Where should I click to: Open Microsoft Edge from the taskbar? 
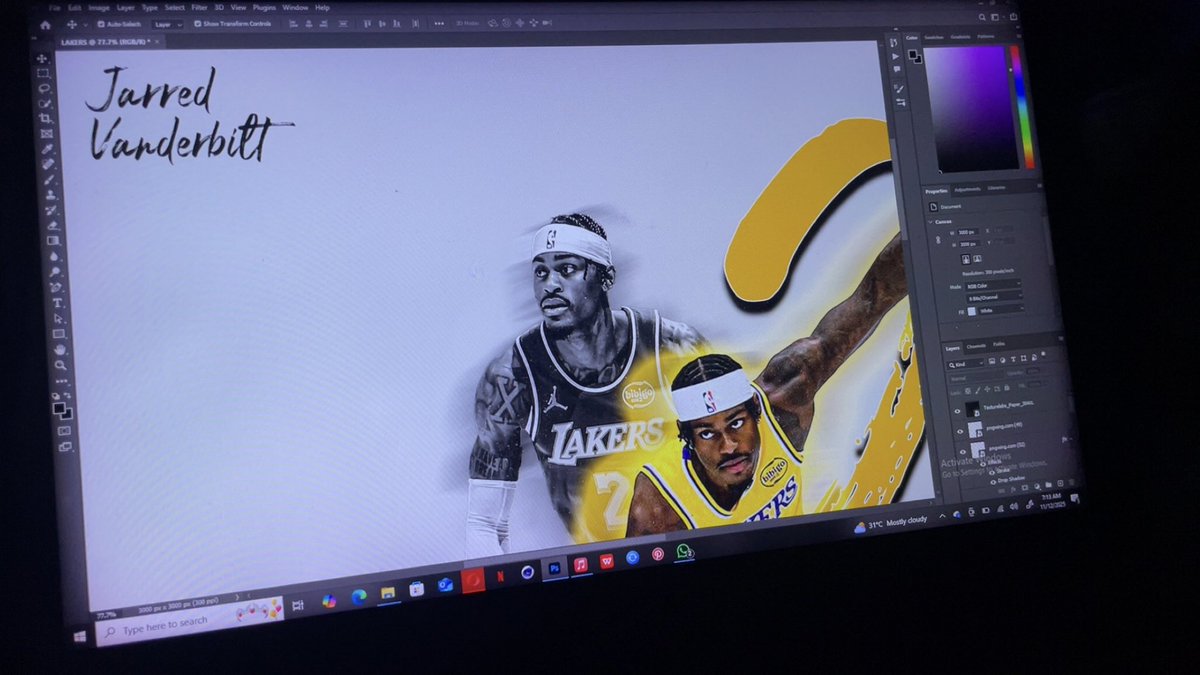[359, 596]
